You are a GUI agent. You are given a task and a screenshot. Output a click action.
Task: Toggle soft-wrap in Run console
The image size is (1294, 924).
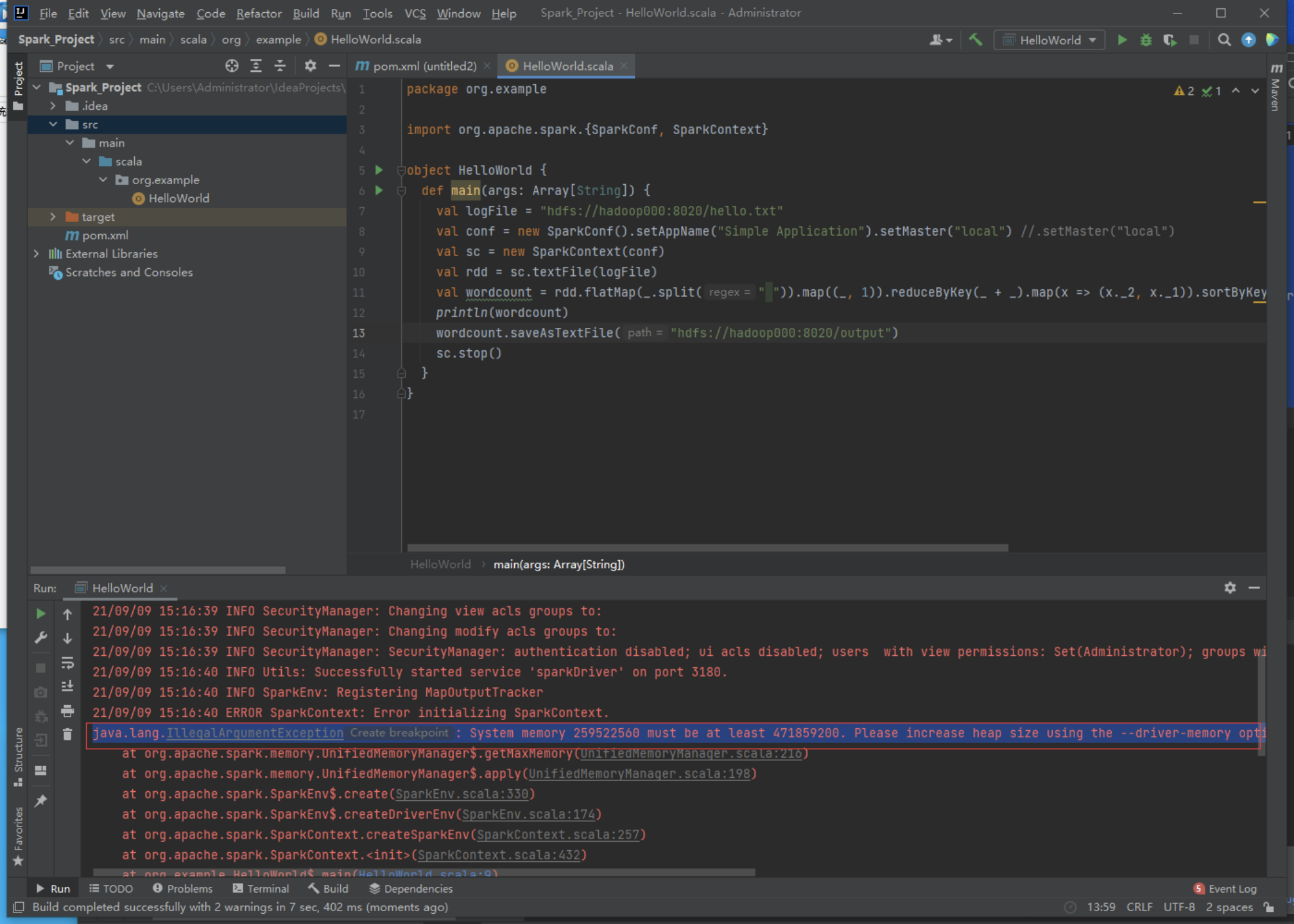[67, 663]
